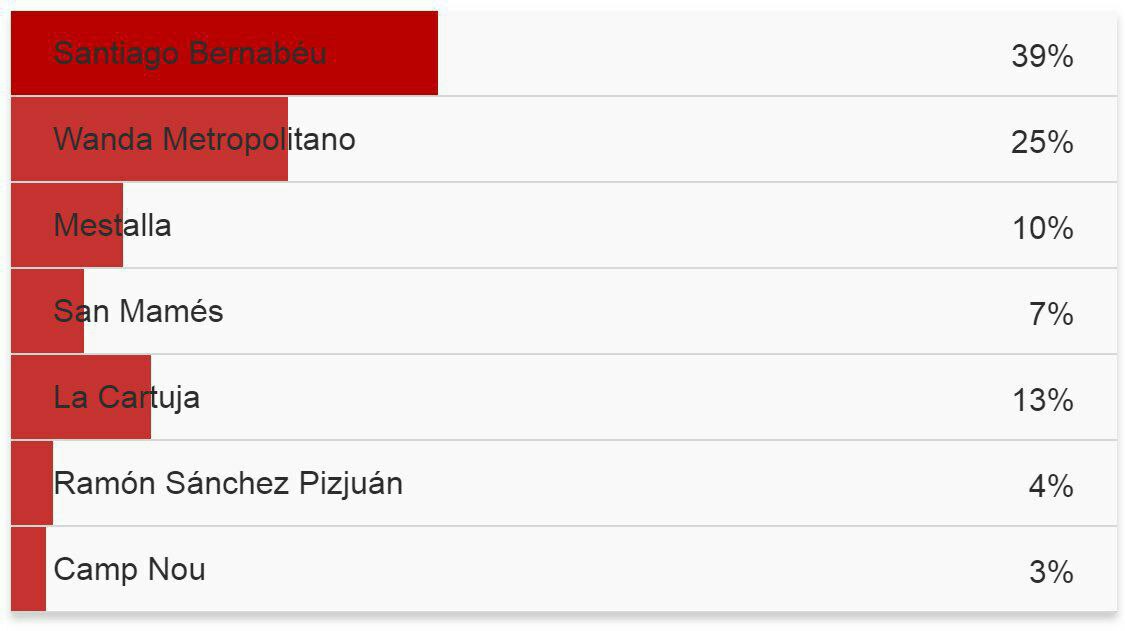Click the red Wanda Metropolitano progress bar
1125x631 pixels.
click(149, 139)
